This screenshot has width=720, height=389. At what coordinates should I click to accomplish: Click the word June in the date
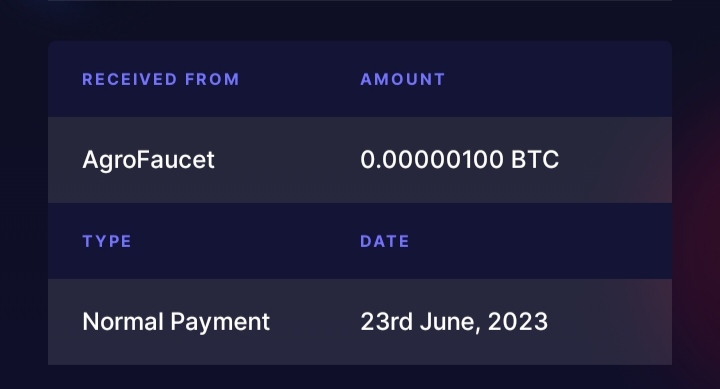tap(447, 321)
